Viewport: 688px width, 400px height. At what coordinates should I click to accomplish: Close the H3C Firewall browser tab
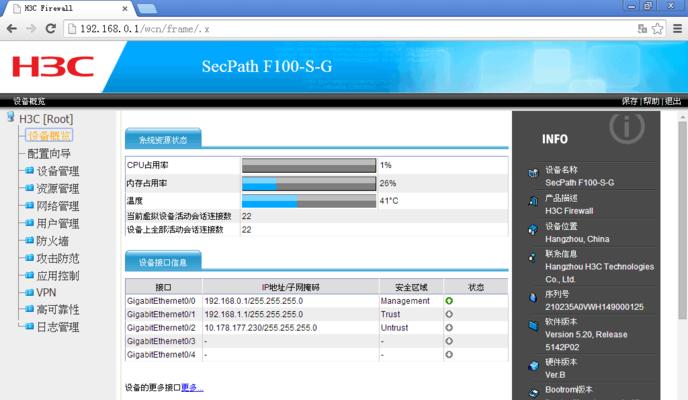click(125, 8)
